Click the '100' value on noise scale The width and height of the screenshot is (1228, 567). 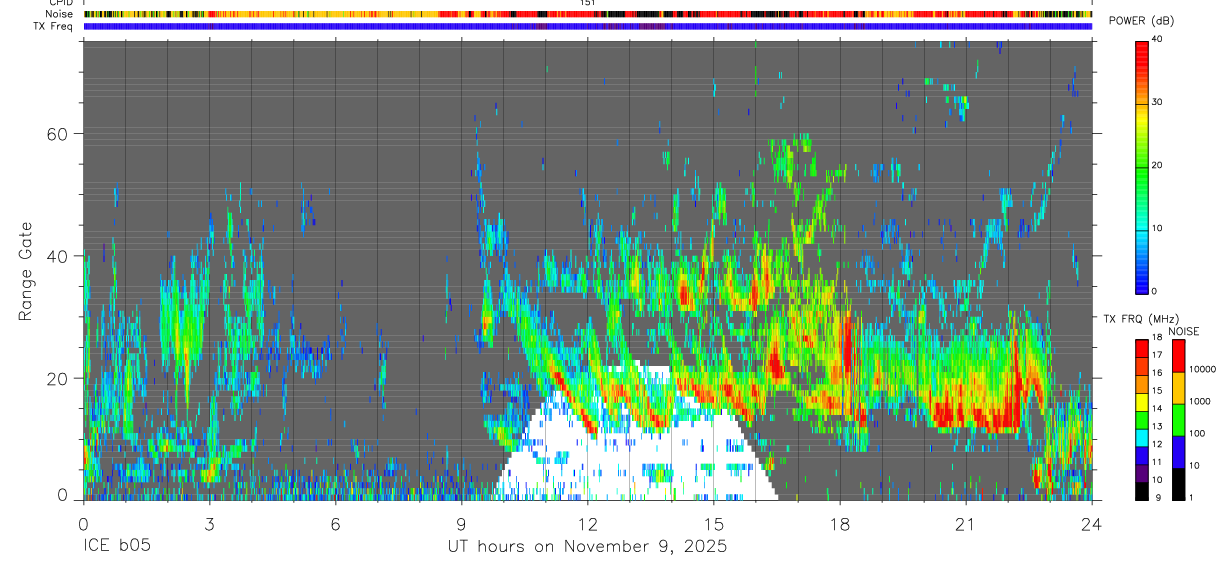point(1199,435)
